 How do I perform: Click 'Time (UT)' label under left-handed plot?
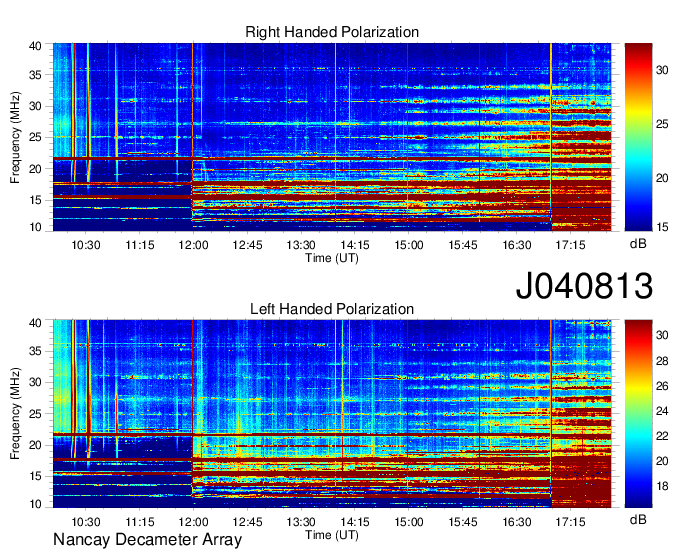point(332,535)
